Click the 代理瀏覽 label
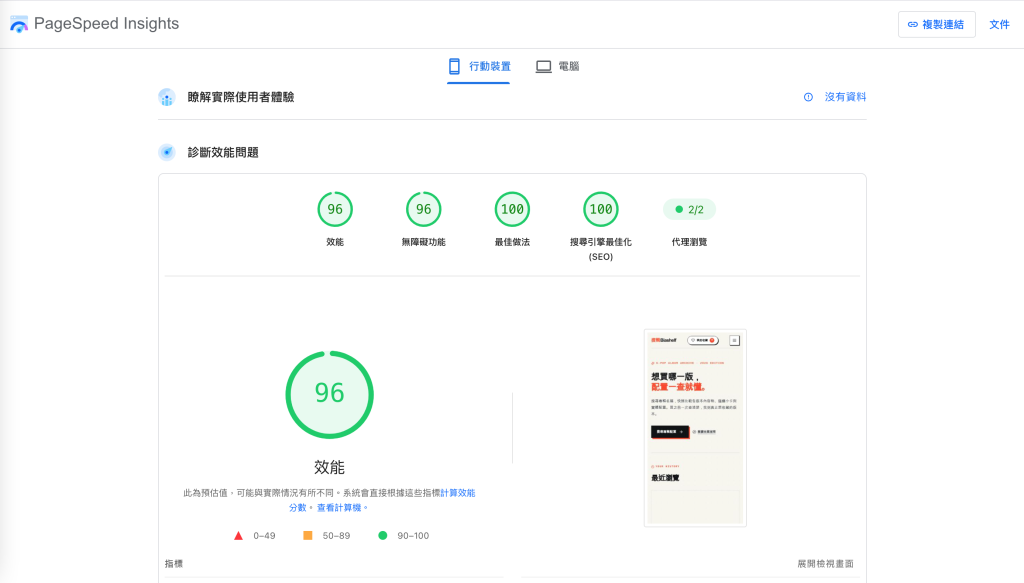This screenshot has width=1024, height=583. pyautogui.click(x=689, y=242)
